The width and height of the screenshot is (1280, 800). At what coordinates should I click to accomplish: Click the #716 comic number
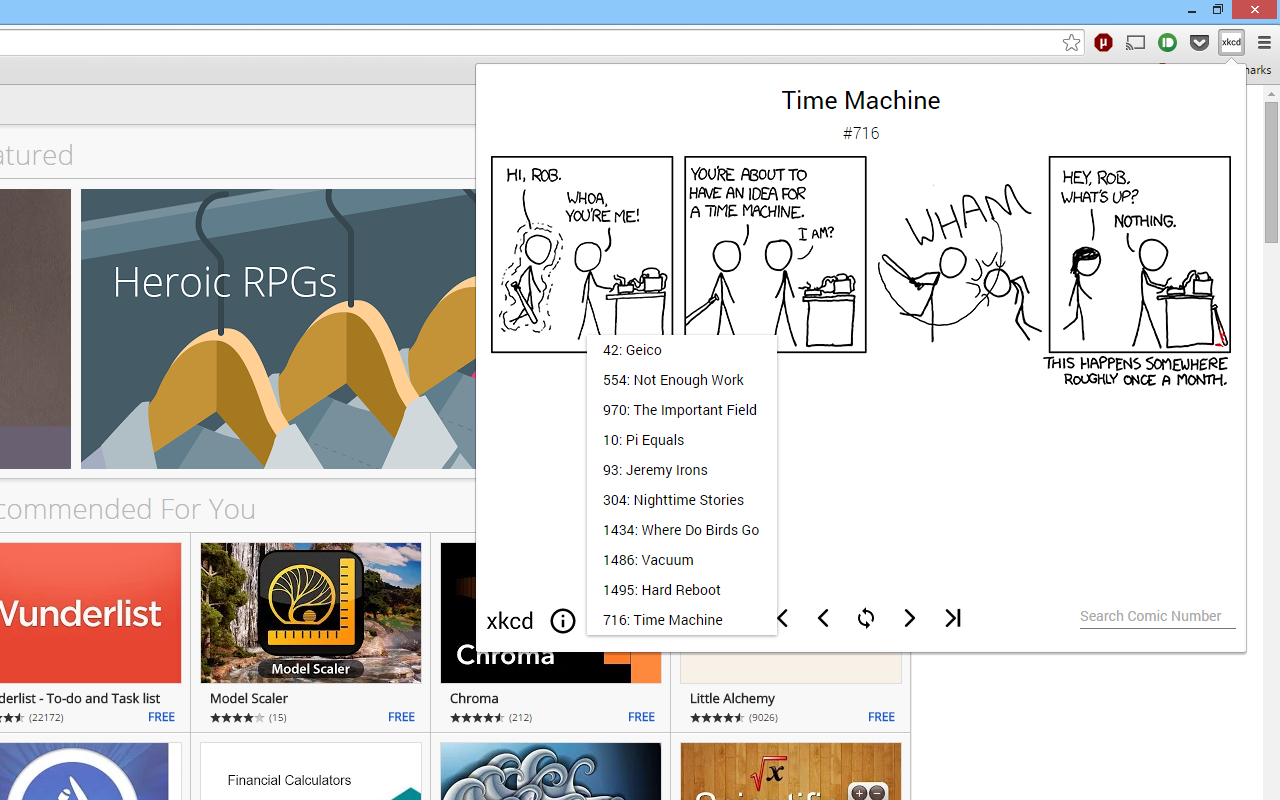861,133
